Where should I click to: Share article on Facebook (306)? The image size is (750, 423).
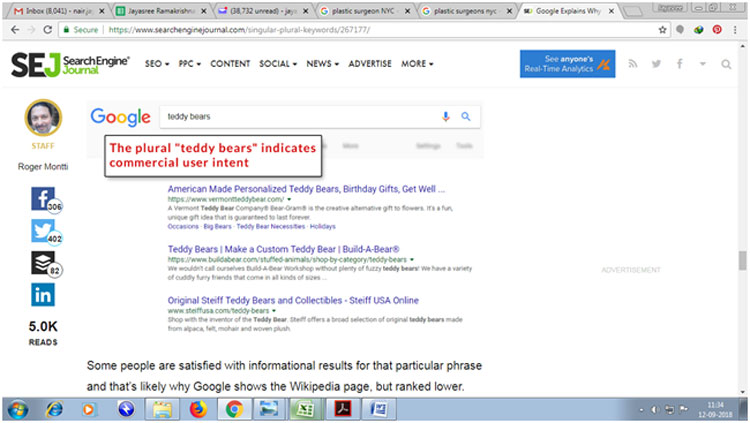(44, 199)
